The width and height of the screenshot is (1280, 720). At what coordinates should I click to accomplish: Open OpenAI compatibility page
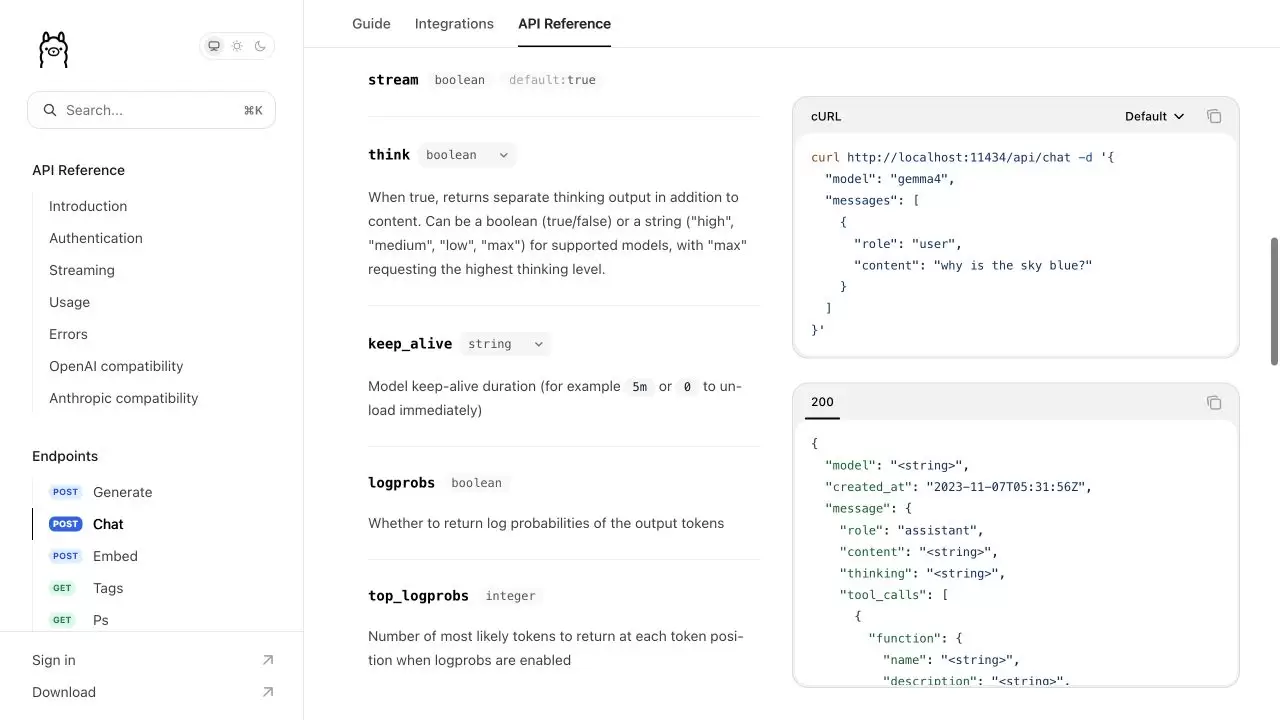point(116,366)
